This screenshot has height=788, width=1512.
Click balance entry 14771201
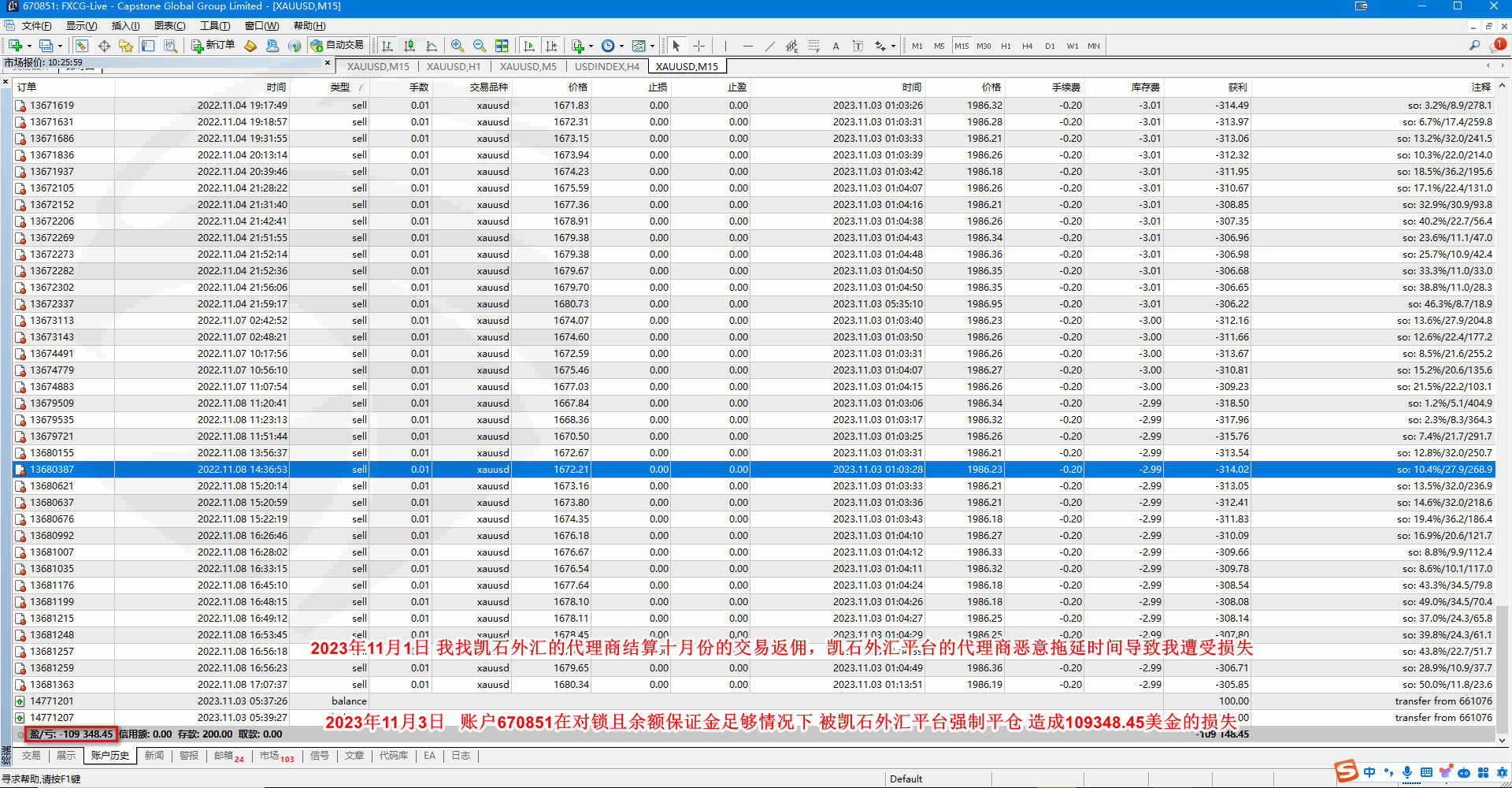pyautogui.click(x=754, y=701)
